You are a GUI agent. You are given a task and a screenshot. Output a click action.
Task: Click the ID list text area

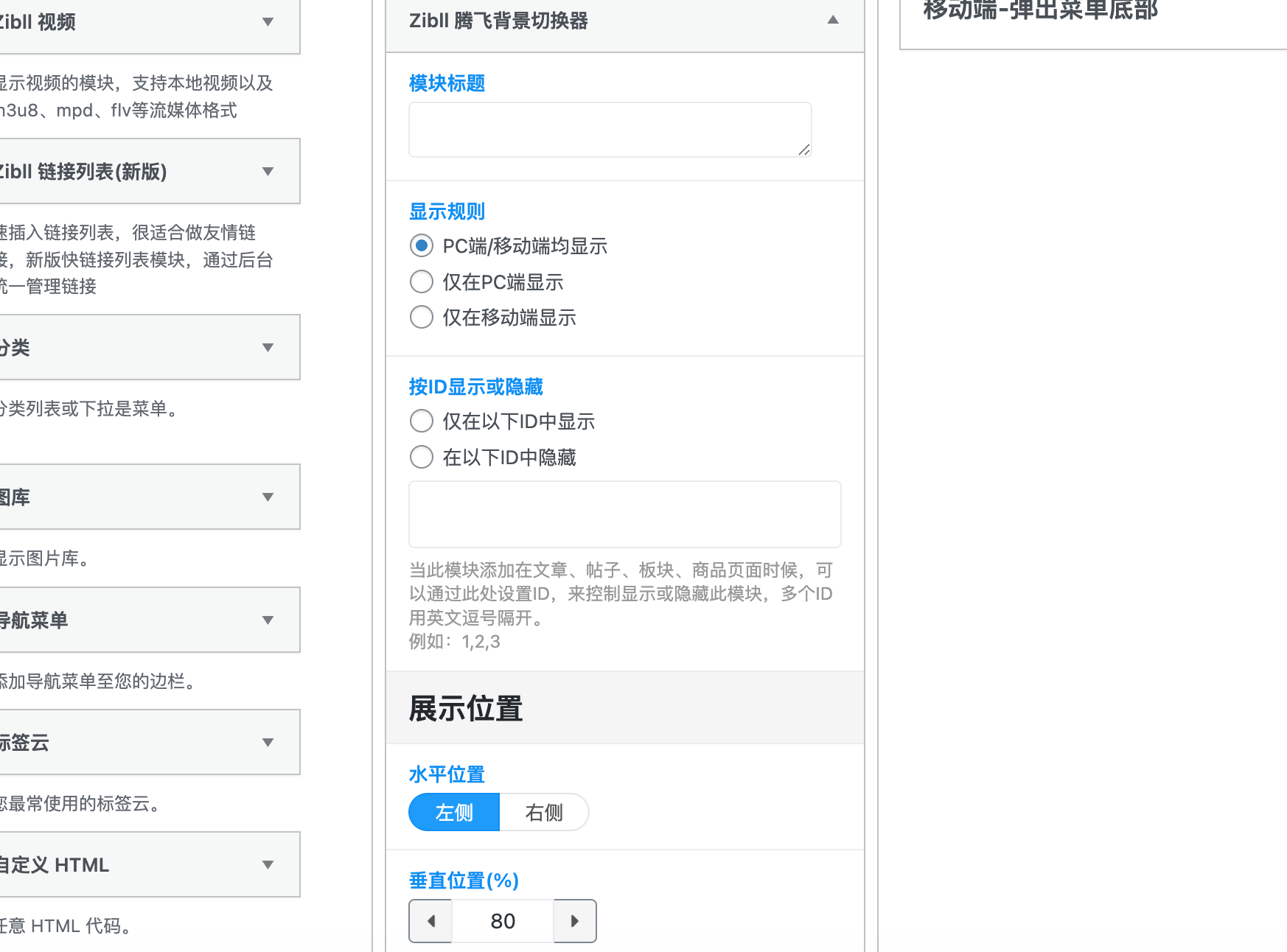pos(624,514)
